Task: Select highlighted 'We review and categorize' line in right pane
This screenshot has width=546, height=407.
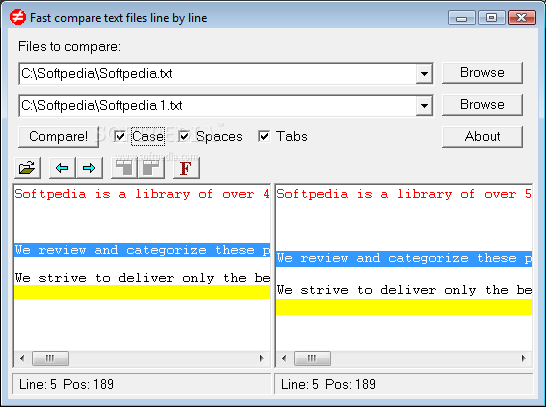Action: point(404,259)
